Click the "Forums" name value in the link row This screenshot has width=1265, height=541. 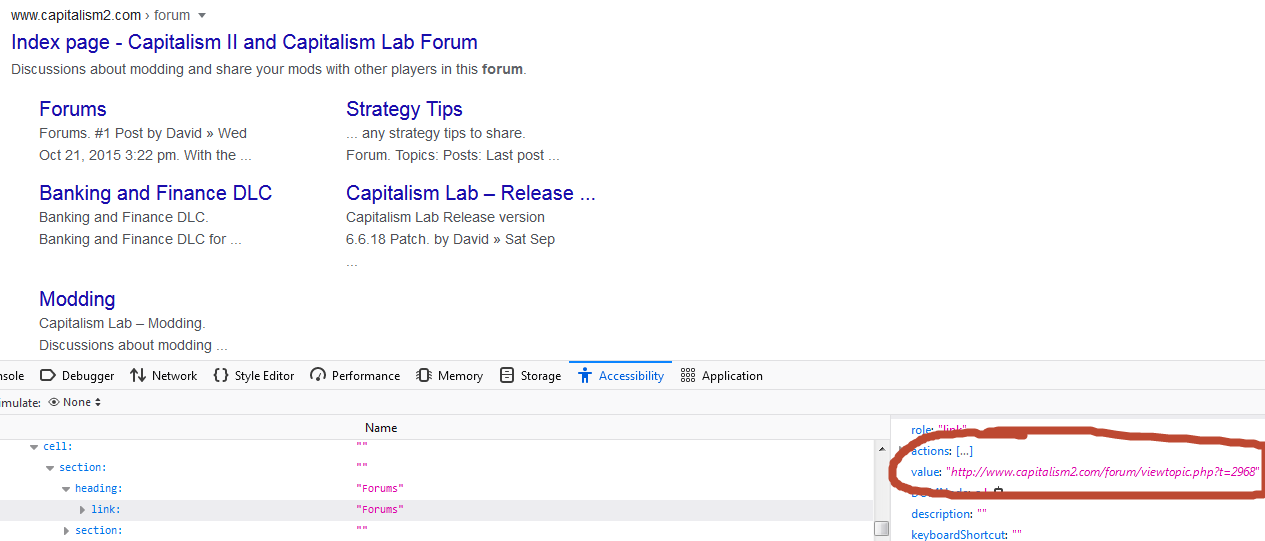pos(380,510)
